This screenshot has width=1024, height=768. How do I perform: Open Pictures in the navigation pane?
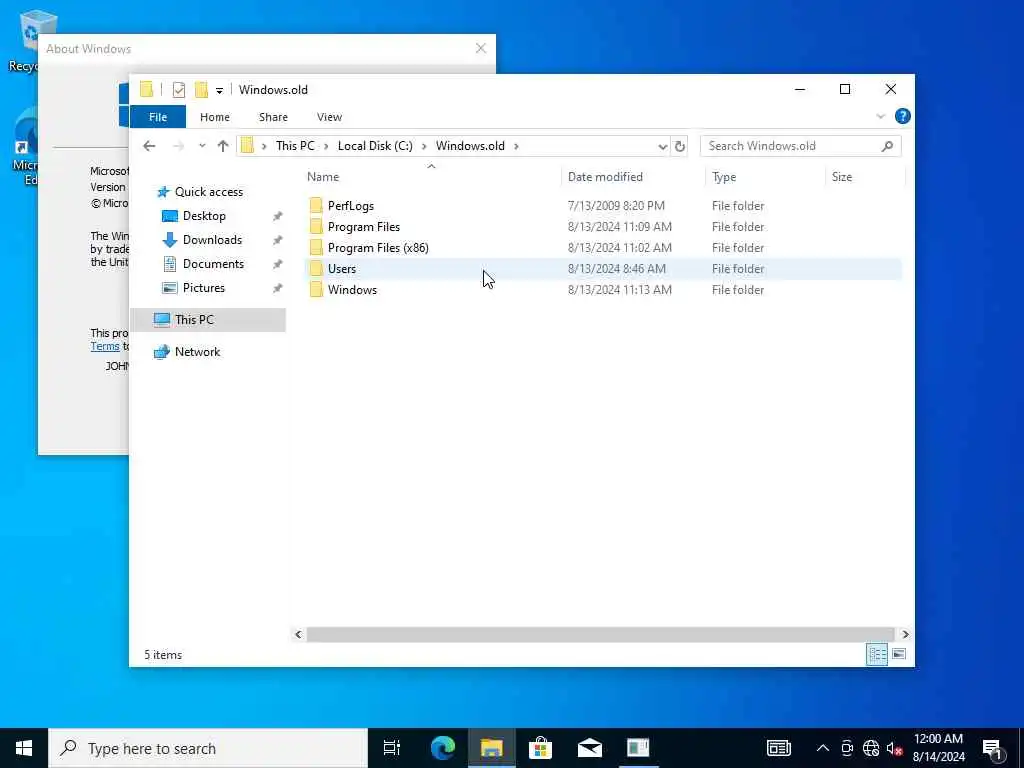pyautogui.click(x=203, y=288)
